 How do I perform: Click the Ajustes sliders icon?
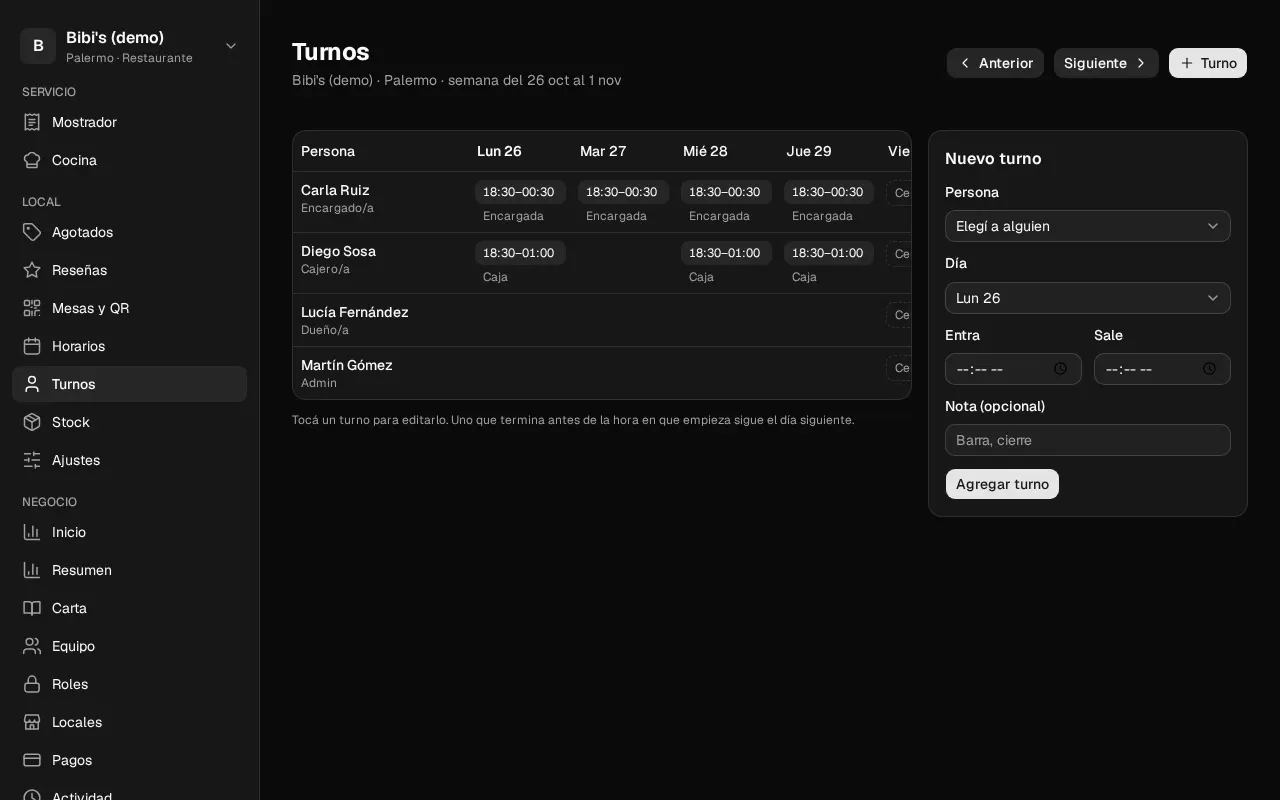tap(32, 460)
